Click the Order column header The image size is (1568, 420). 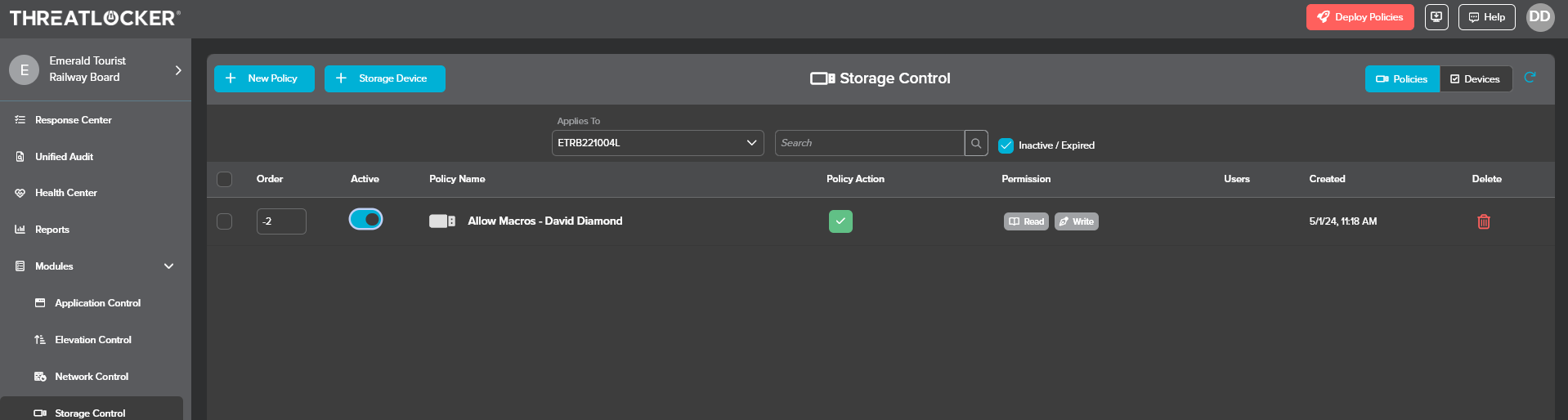tap(270, 179)
